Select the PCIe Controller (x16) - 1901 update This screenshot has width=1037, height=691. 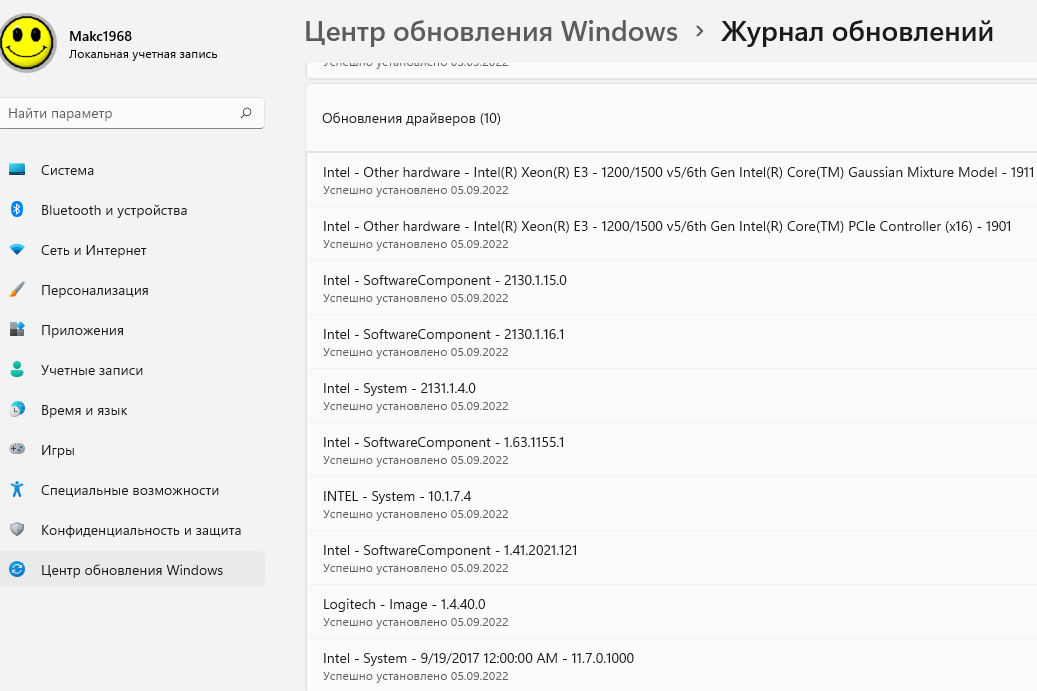point(671,234)
